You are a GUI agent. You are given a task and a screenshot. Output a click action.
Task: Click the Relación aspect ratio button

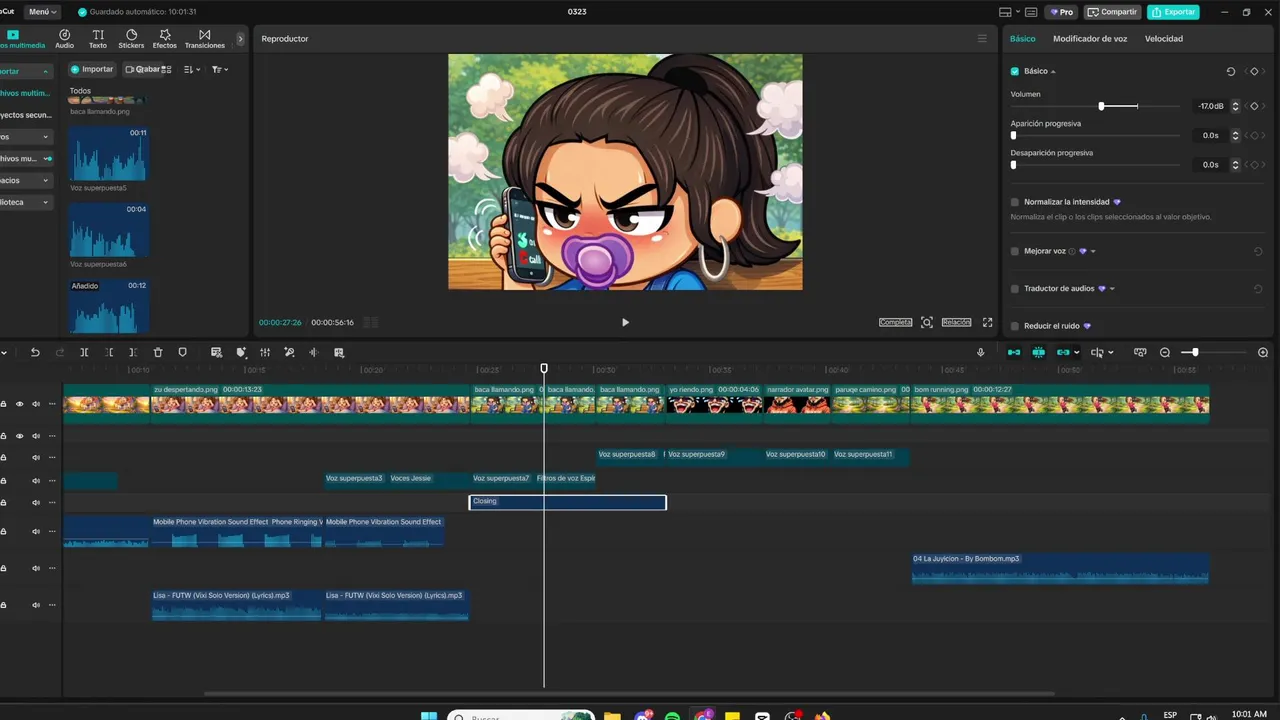[956, 322]
